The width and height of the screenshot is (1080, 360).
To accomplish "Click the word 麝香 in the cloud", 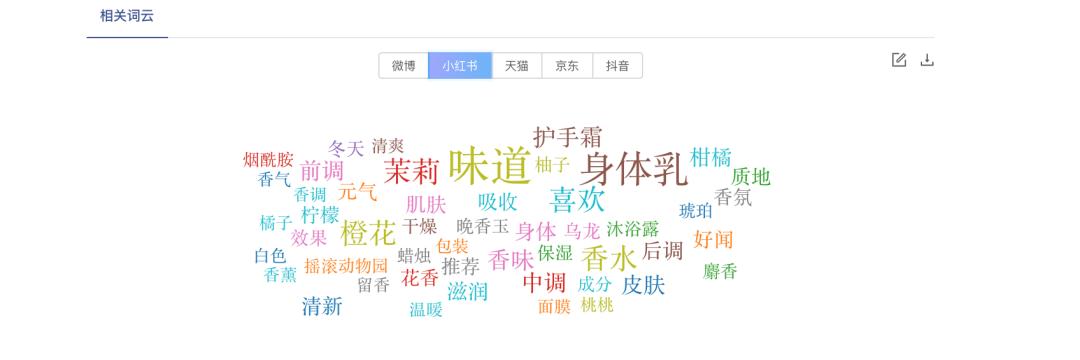I will tap(720, 271).
